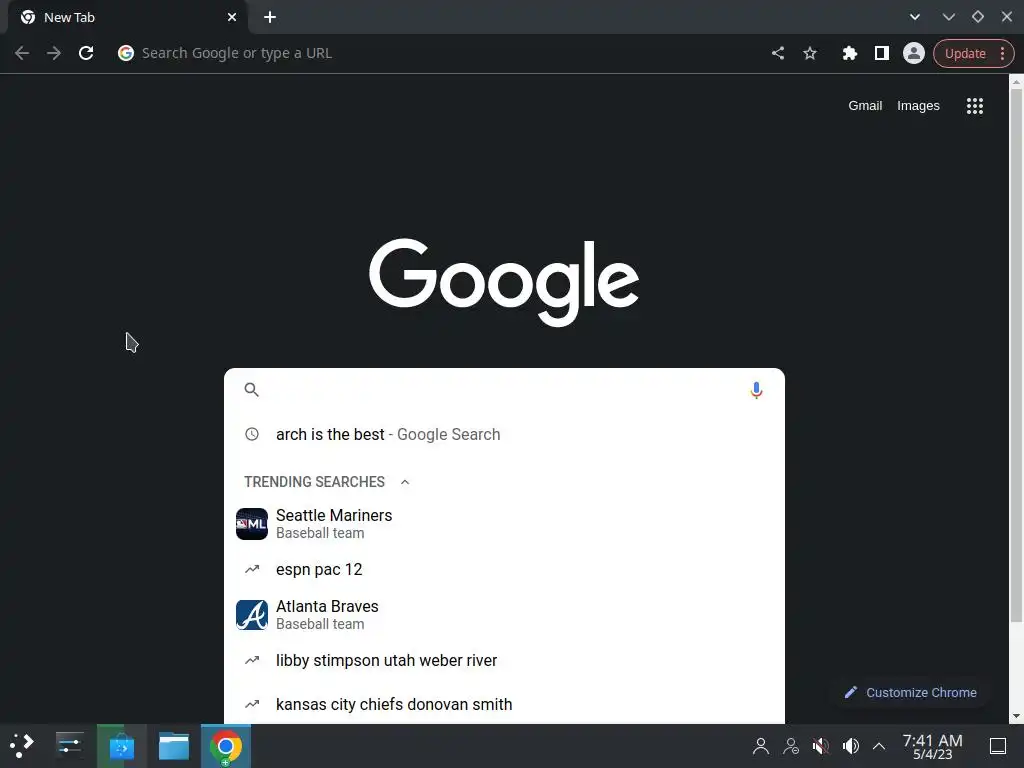Click the share page icon
Image resolution: width=1024 pixels, height=768 pixels.
click(x=777, y=53)
